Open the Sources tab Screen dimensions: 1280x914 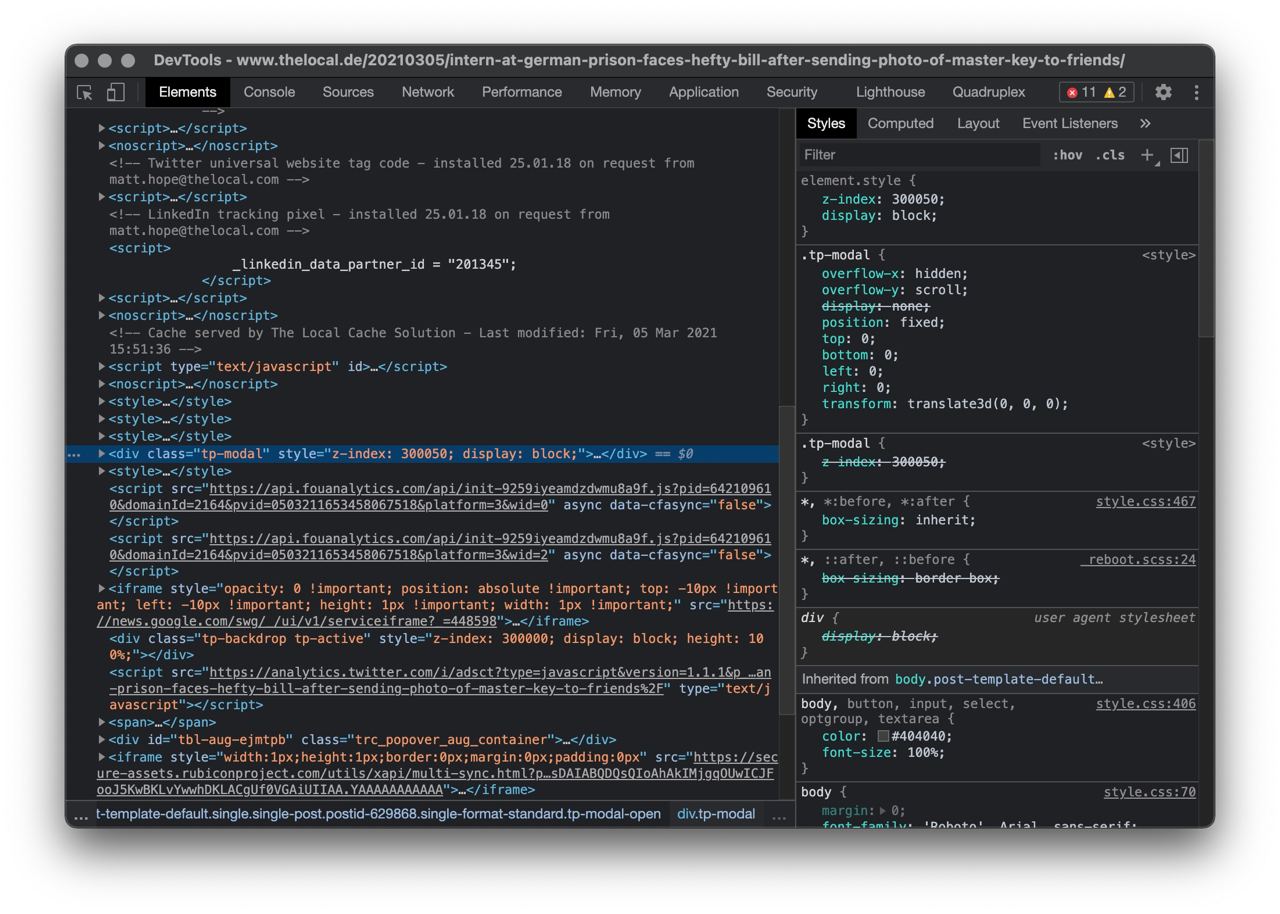click(x=348, y=92)
